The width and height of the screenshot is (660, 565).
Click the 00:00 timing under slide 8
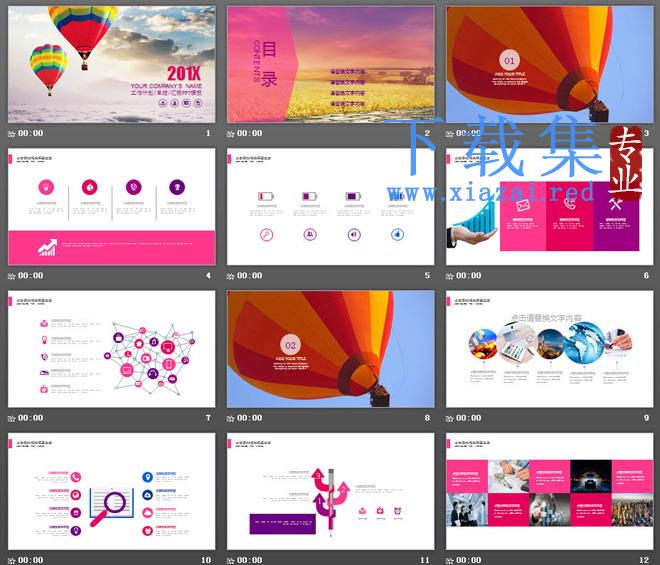point(250,418)
